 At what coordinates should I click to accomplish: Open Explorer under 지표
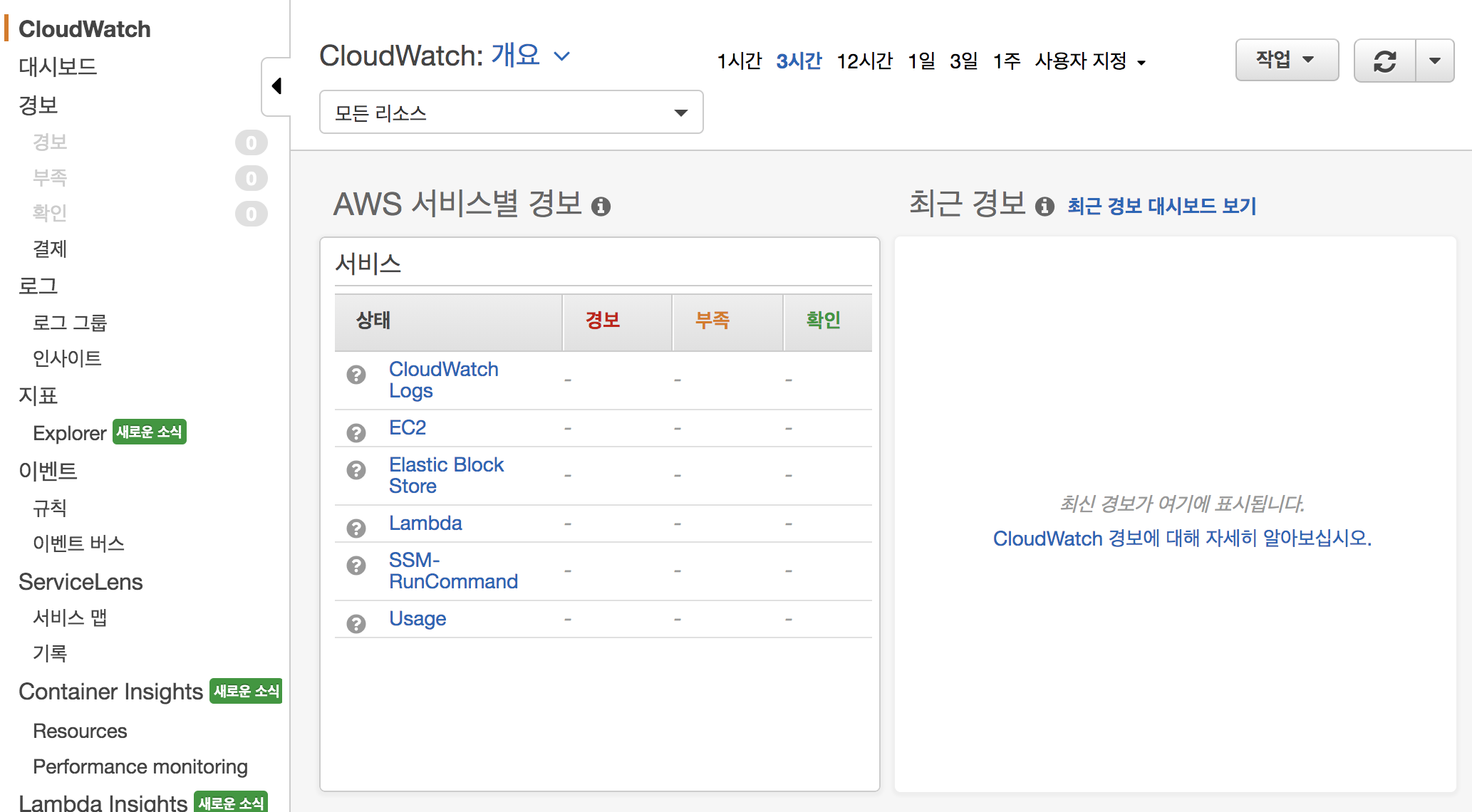point(70,433)
